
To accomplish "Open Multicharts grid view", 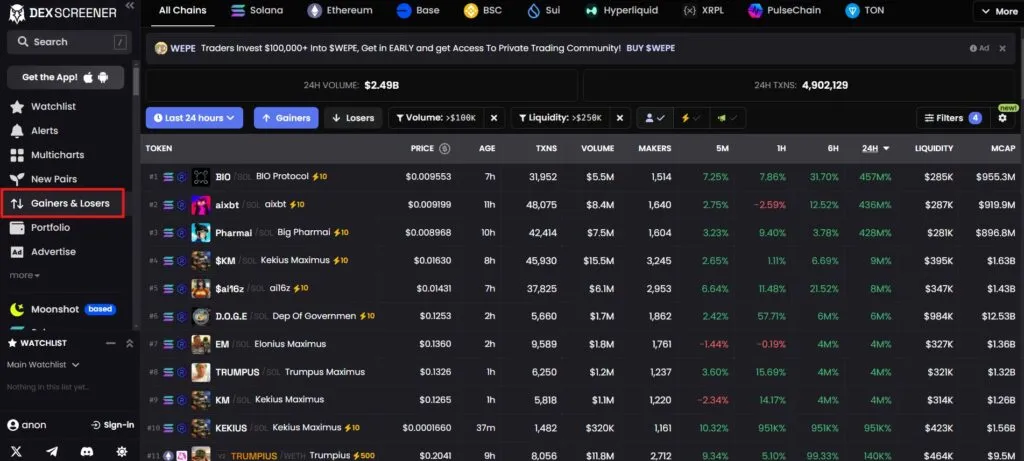I will coord(56,155).
